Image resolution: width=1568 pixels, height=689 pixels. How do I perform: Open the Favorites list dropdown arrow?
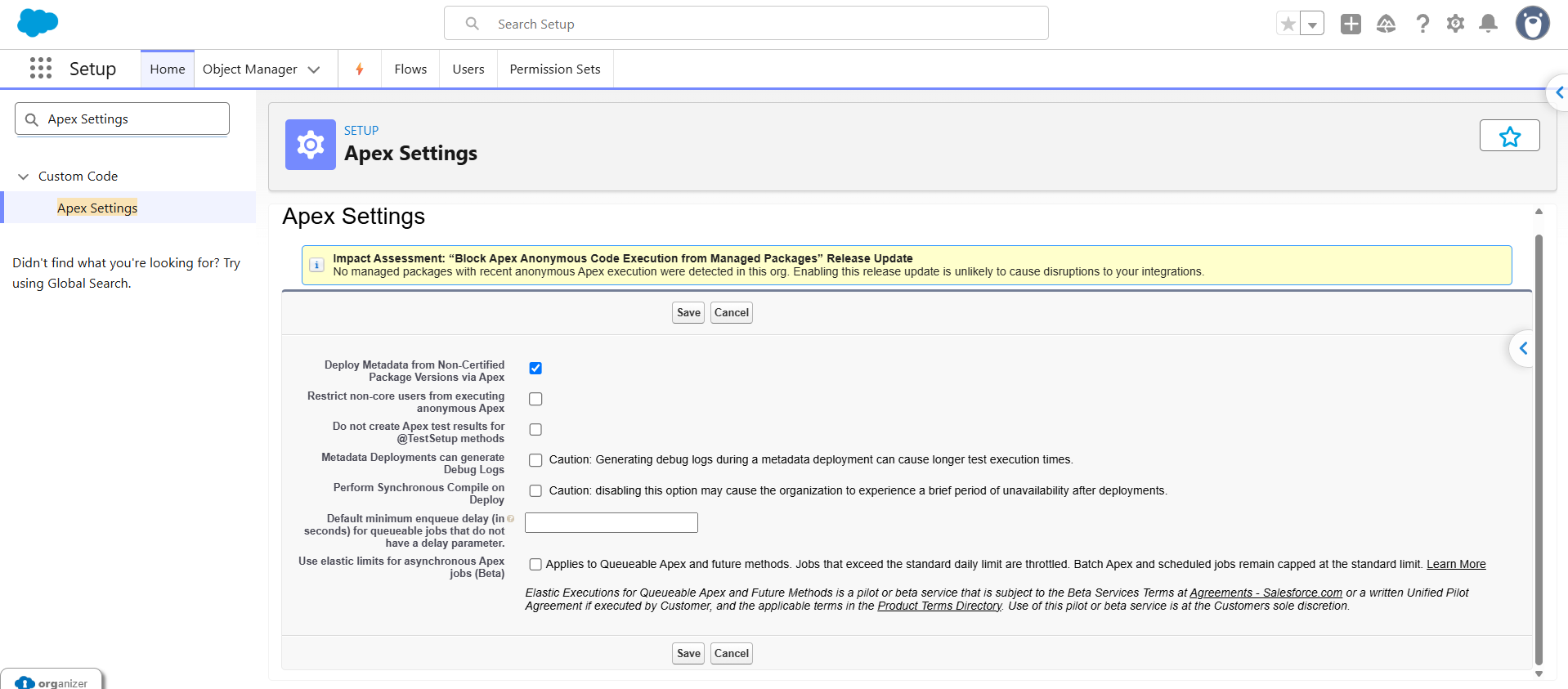[x=1312, y=24]
